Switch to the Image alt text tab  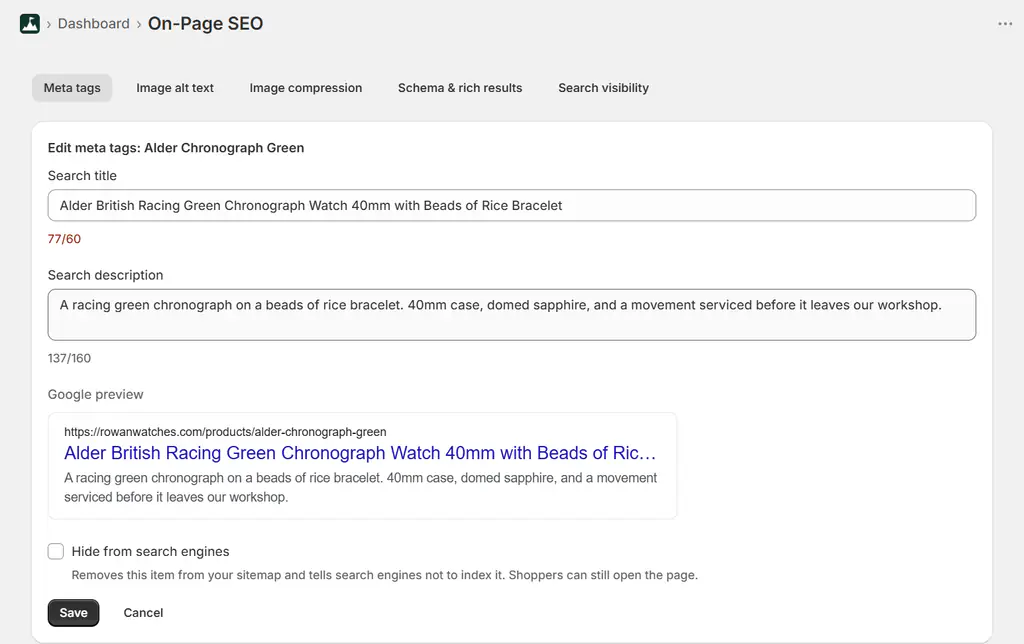pyautogui.click(x=175, y=88)
